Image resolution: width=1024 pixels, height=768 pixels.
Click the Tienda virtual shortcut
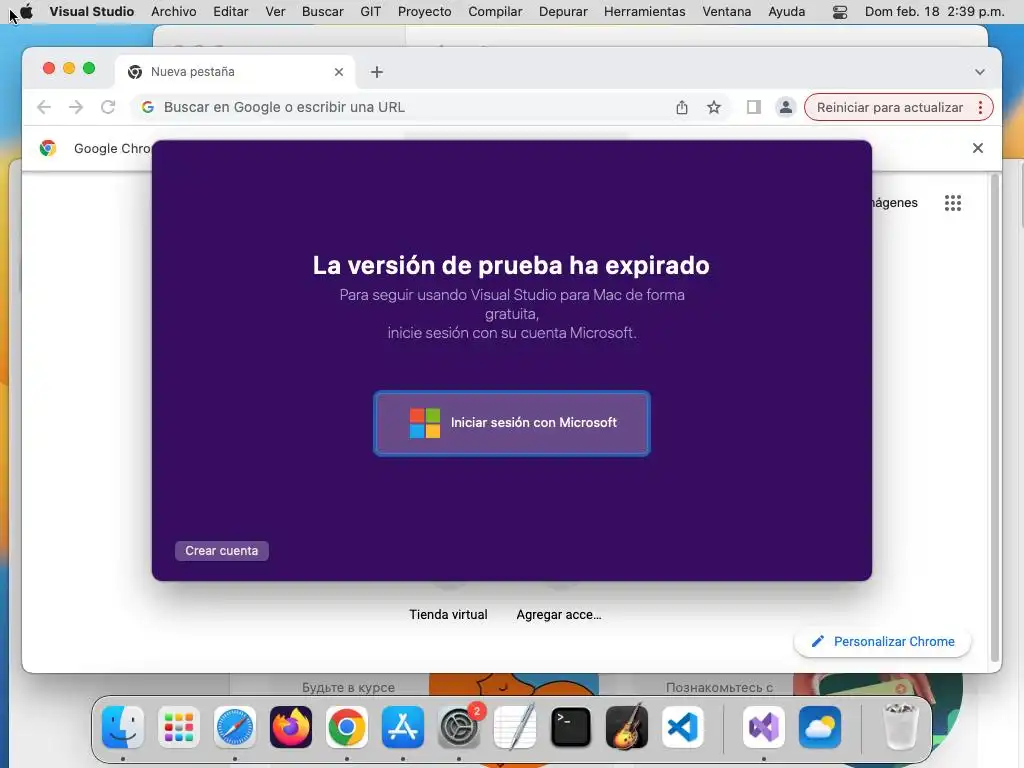[448, 615]
